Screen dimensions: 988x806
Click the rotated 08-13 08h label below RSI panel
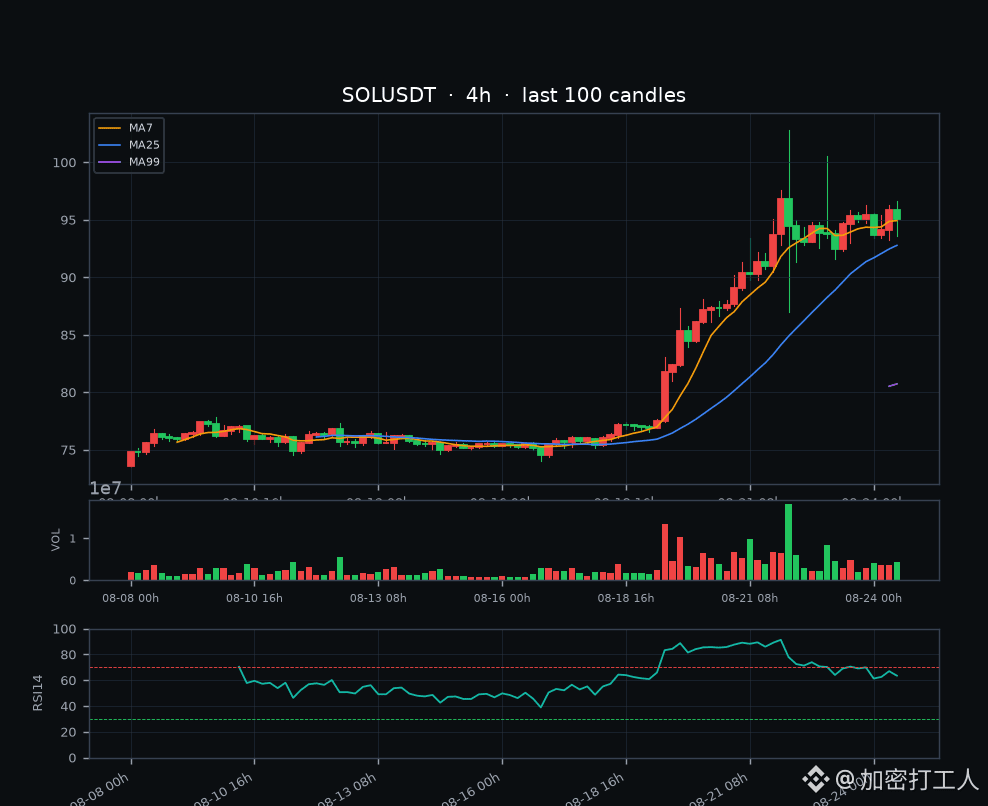[x=348, y=790]
